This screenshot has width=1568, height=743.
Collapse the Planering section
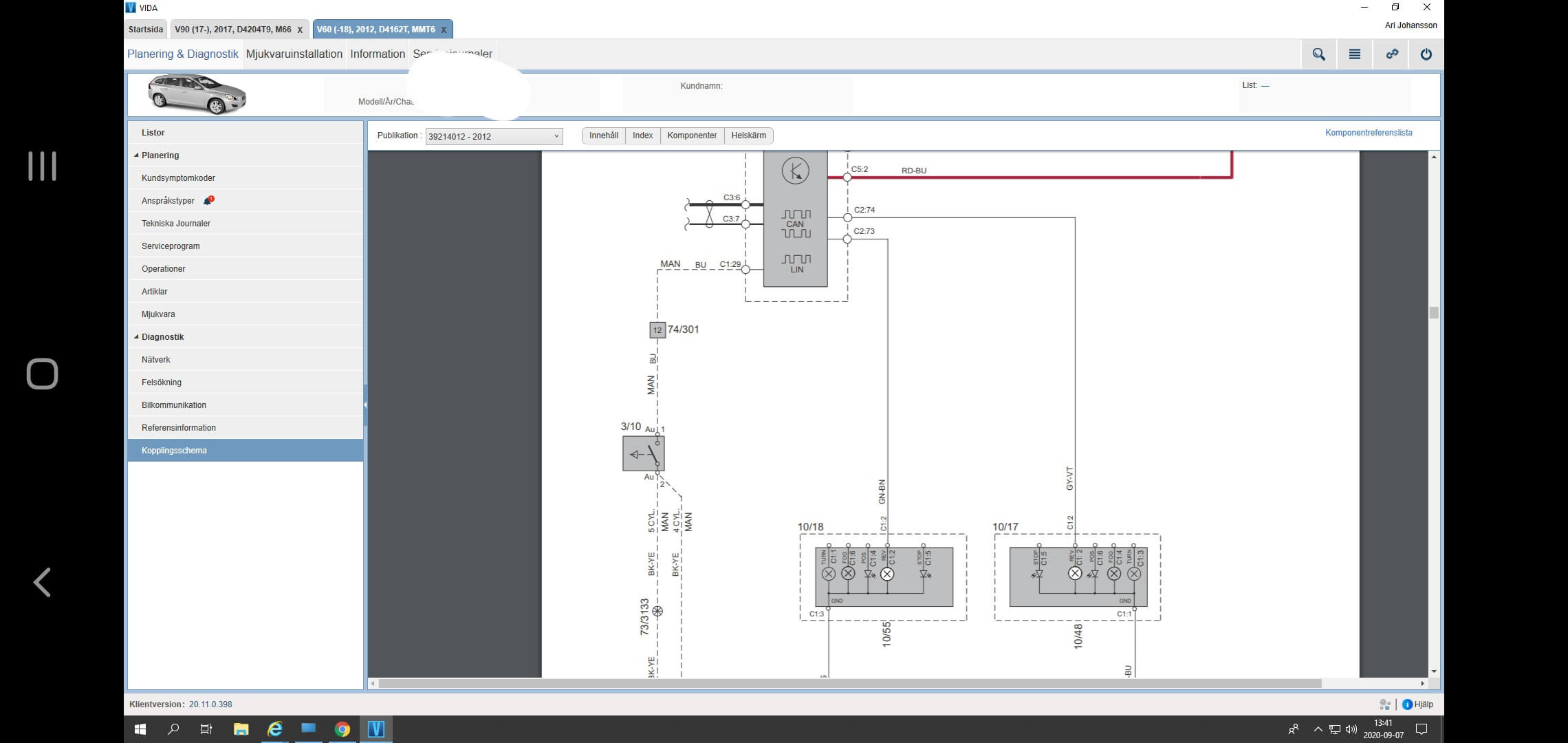point(136,155)
